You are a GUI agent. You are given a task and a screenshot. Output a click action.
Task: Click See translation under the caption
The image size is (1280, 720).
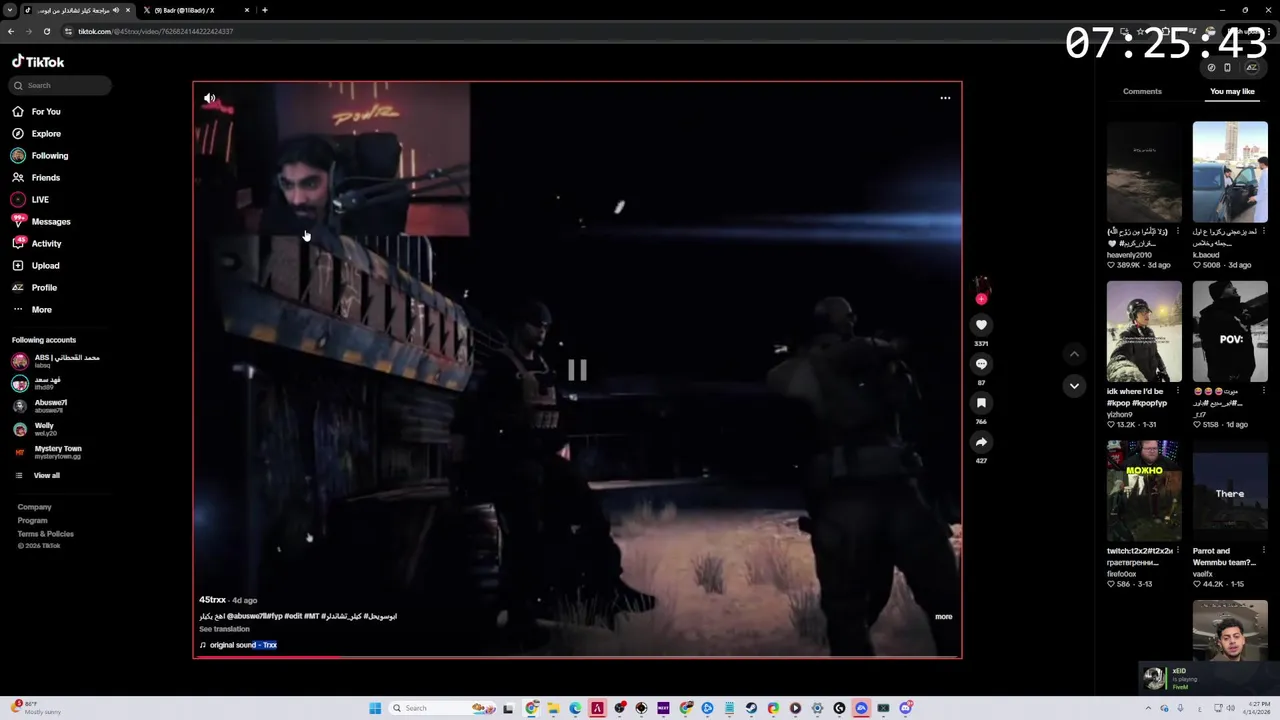pyautogui.click(x=224, y=629)
